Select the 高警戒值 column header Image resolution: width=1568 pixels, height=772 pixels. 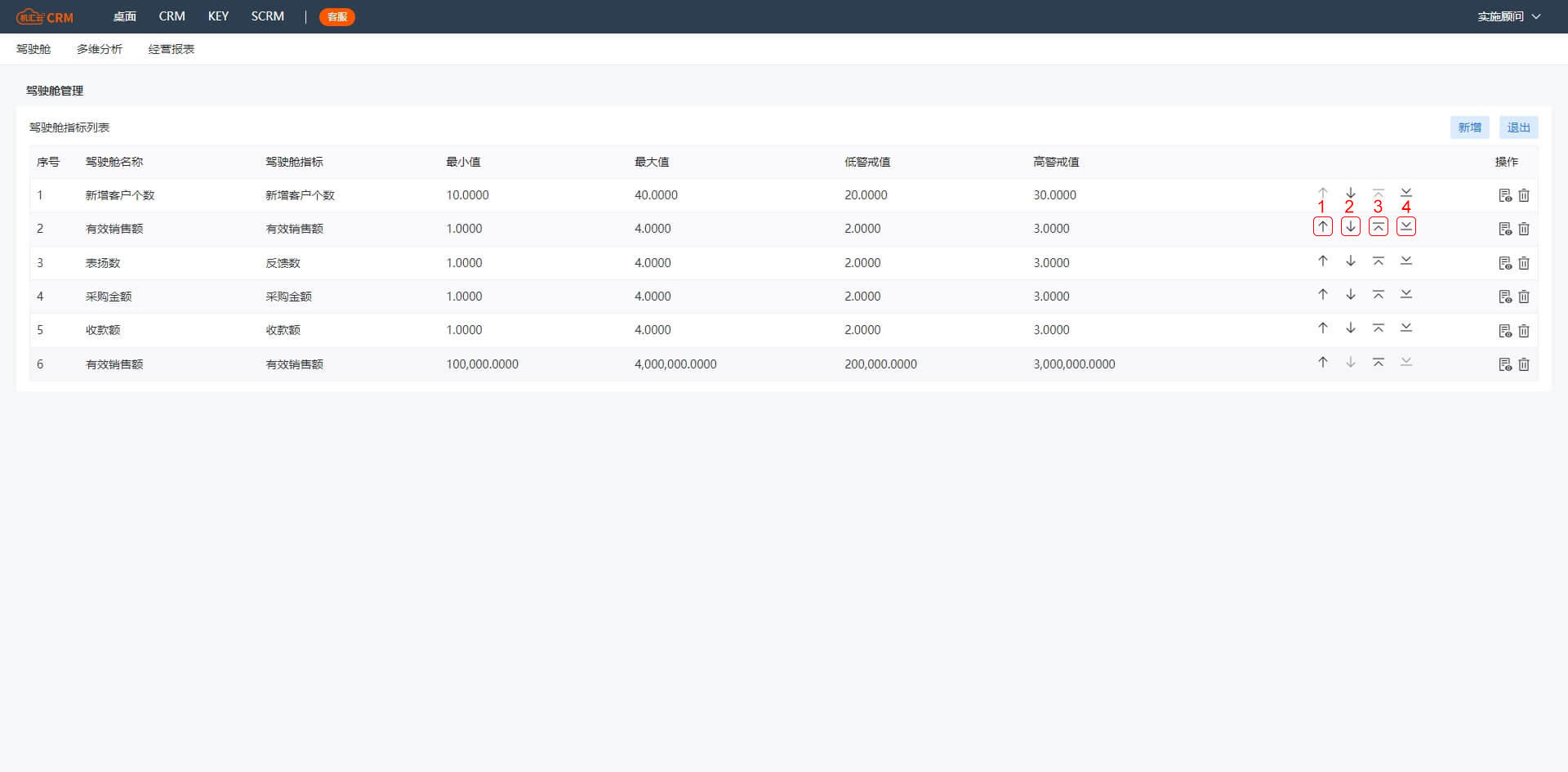pos(1056,162)
